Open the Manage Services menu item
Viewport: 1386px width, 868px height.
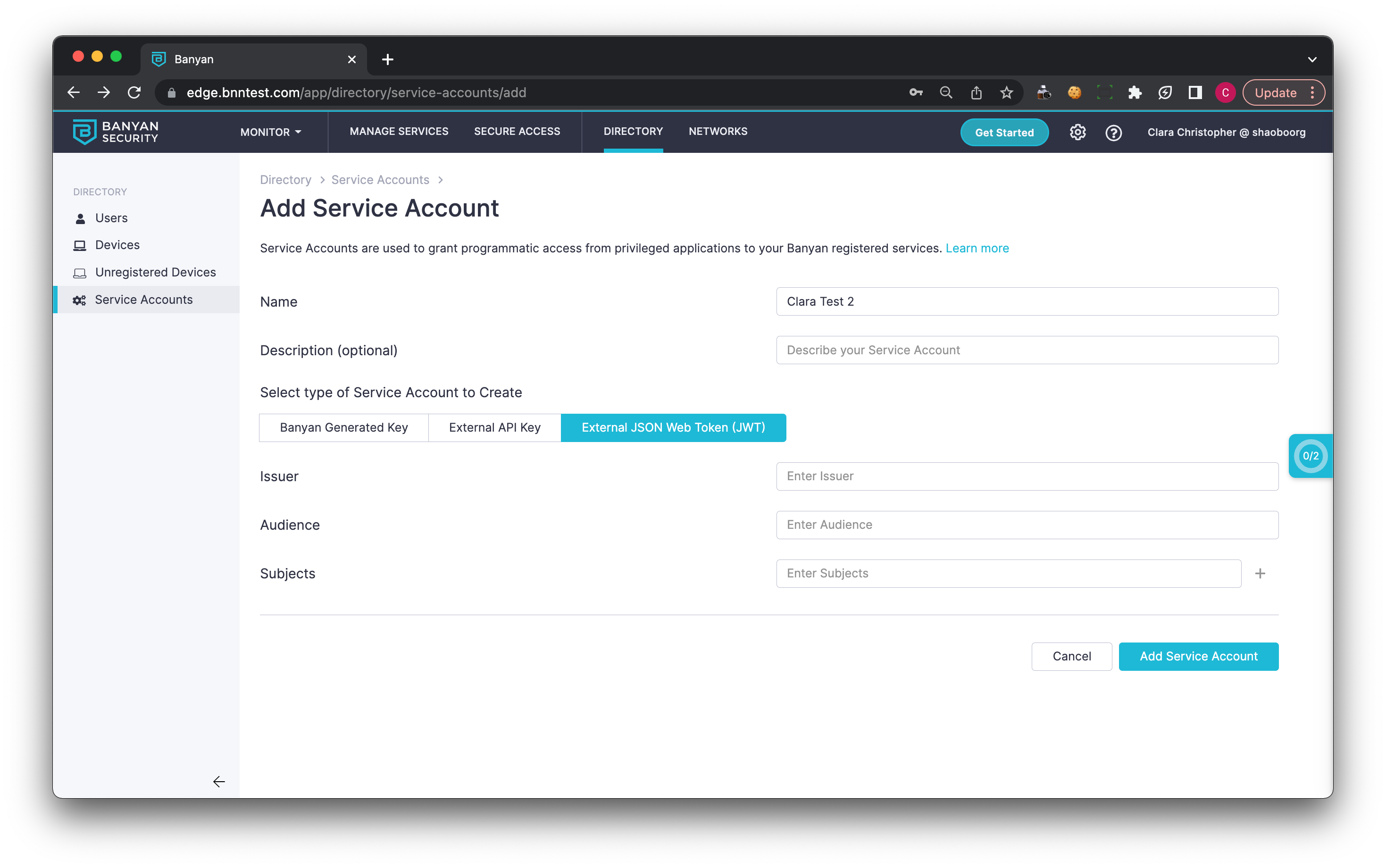click(399, 132)
